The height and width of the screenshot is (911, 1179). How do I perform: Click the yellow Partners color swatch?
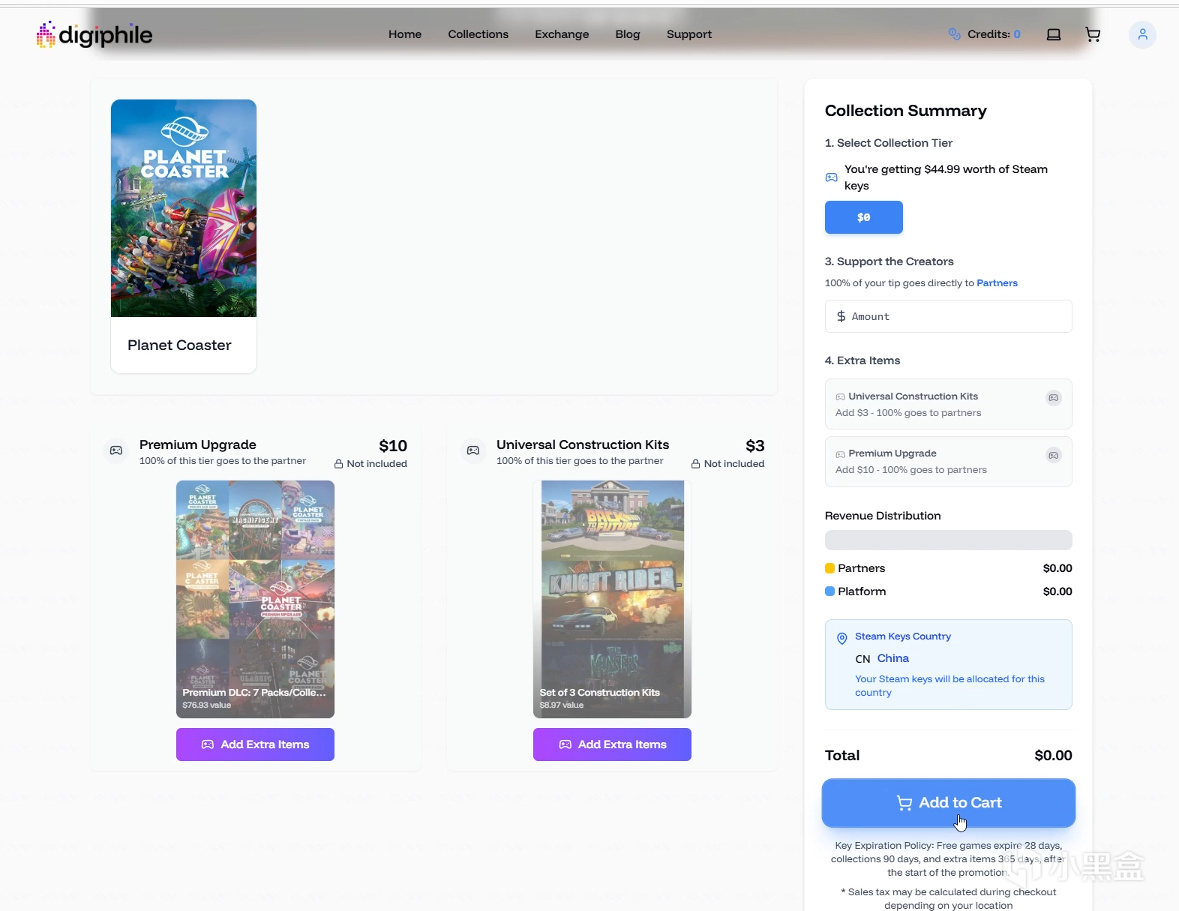coord(830,568)
